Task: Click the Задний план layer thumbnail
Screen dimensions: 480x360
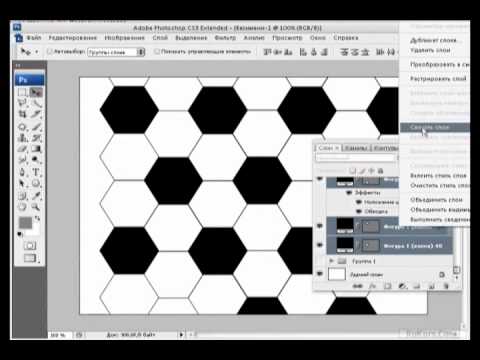Action: pos(337,274)
